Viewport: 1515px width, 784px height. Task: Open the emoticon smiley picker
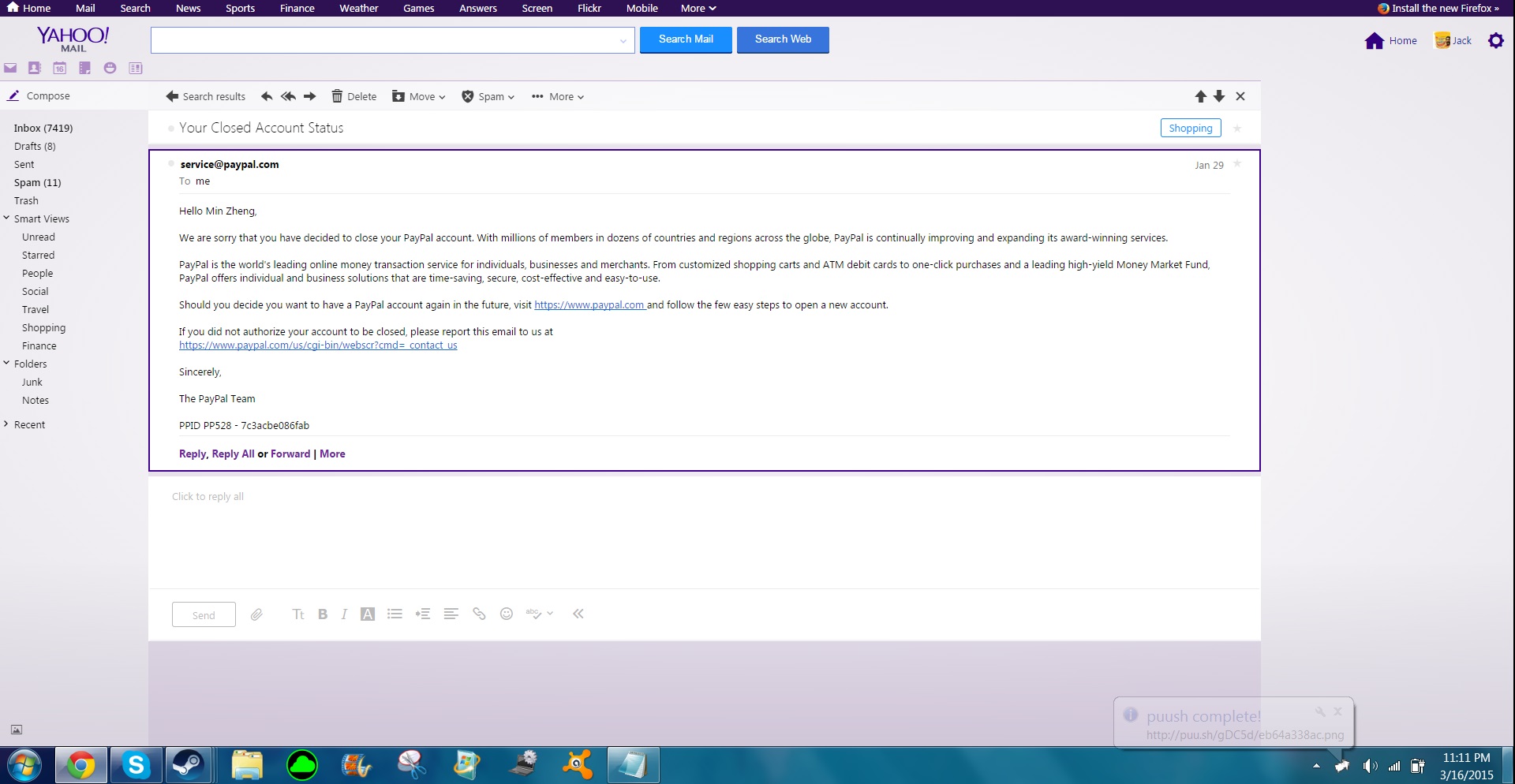507,614
